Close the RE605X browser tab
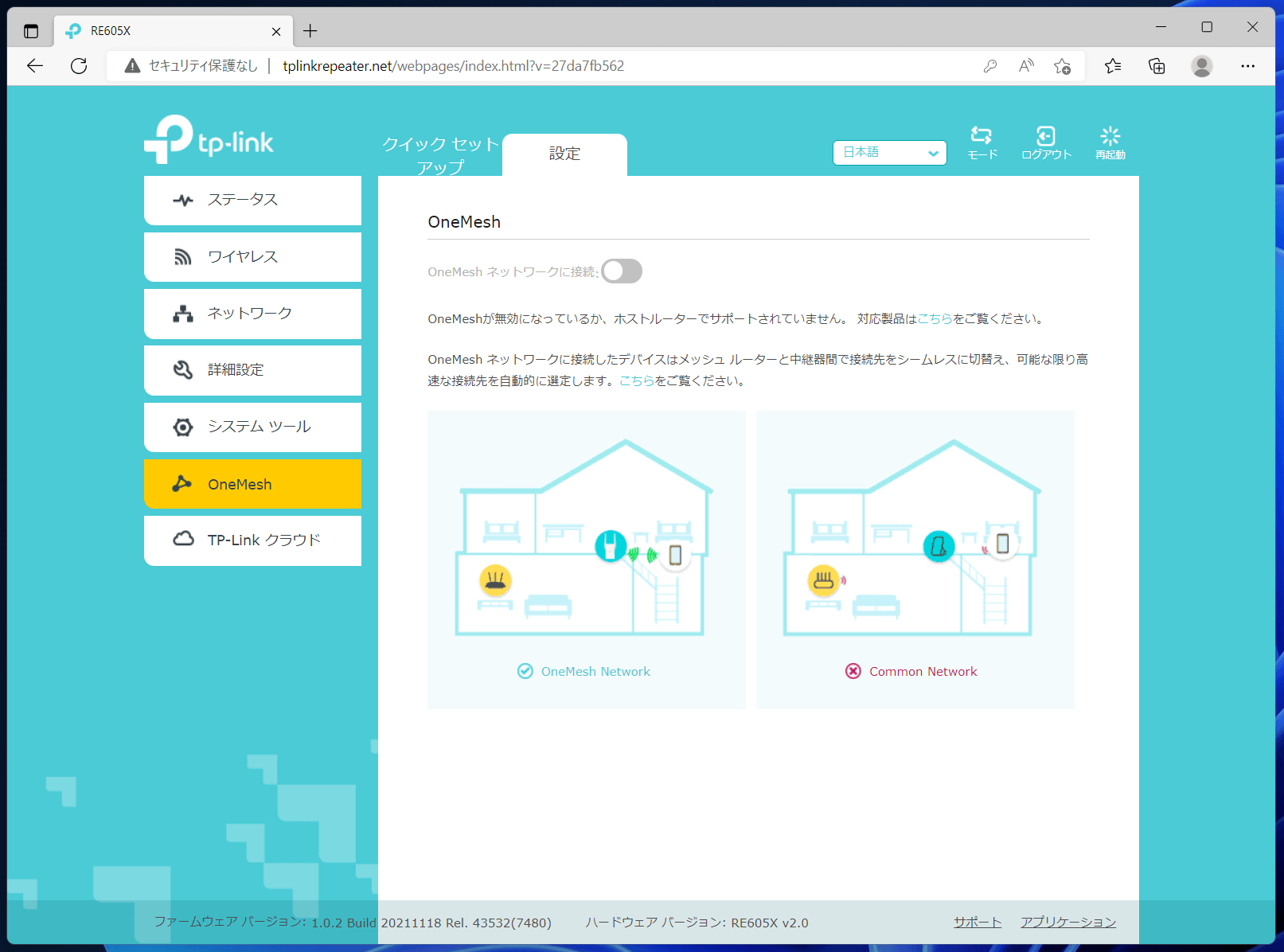Screen dimensions: 1284x952 276,31
